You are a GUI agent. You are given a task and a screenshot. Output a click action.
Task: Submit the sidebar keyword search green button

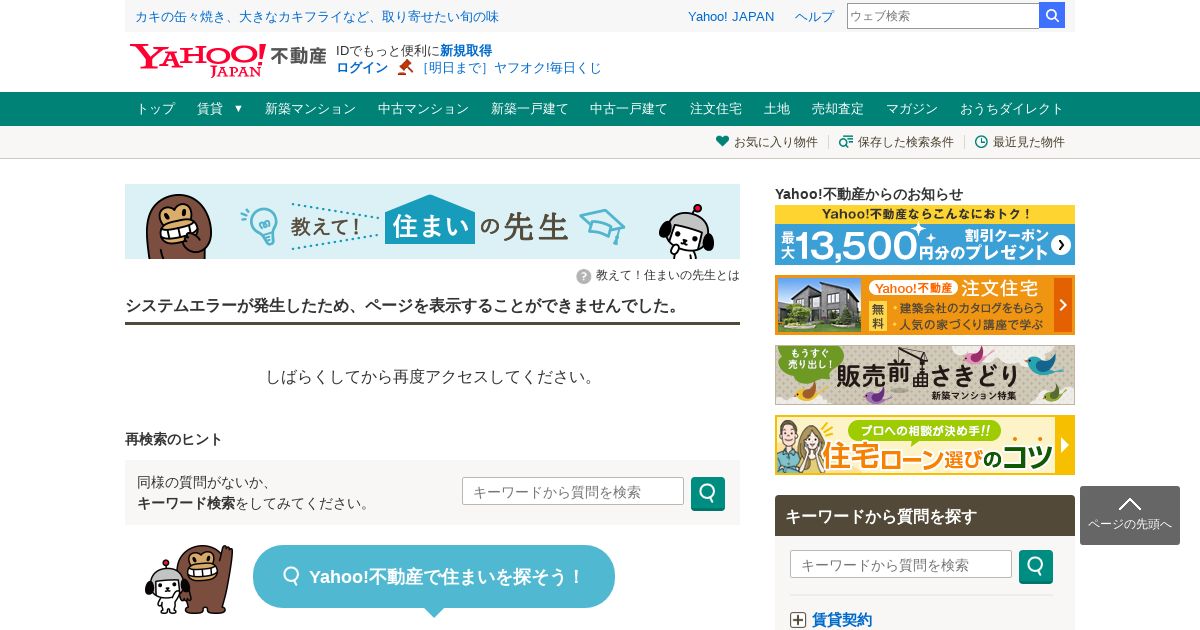click(1036, 566)
